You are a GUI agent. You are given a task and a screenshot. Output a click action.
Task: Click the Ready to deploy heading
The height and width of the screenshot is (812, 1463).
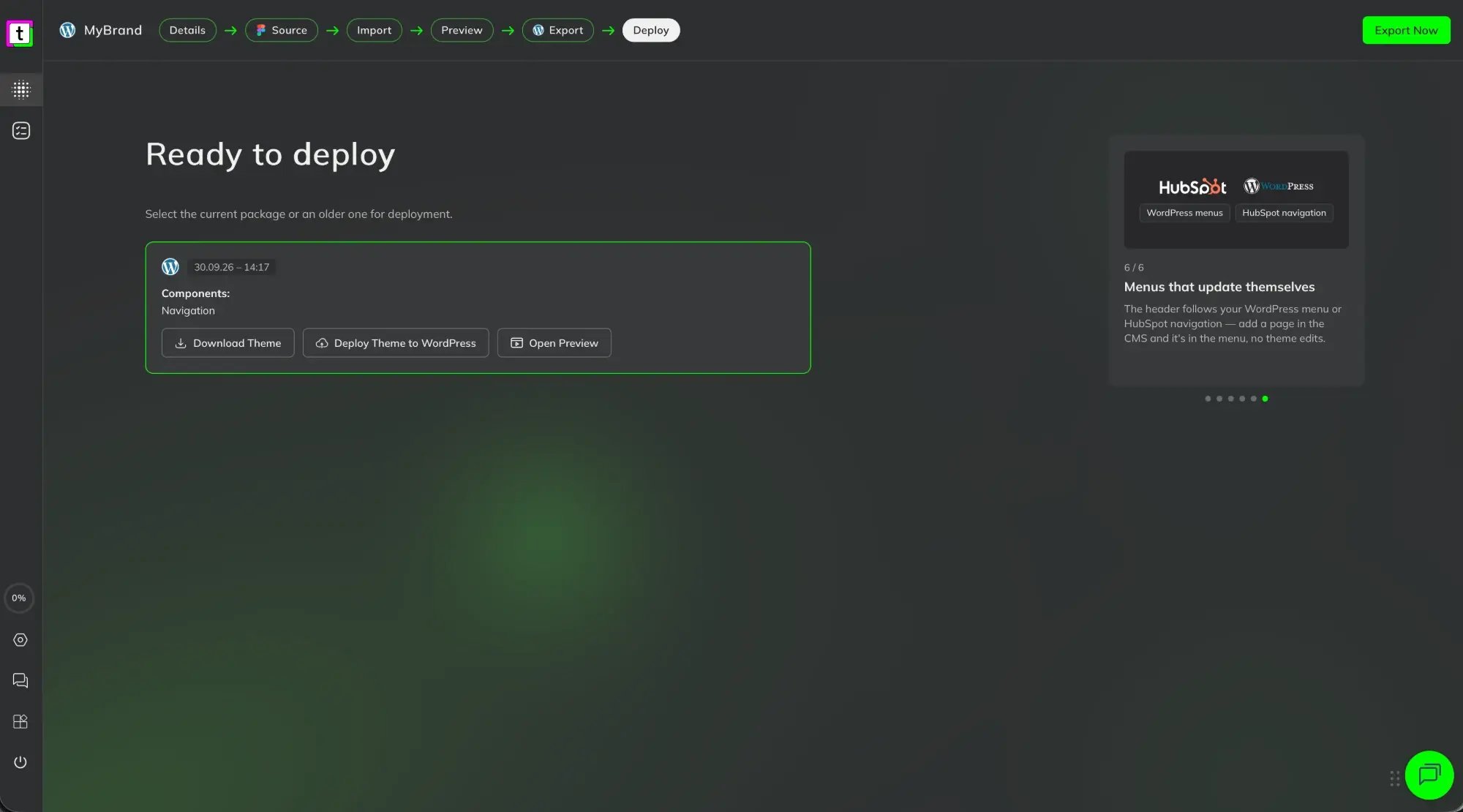pyautogui.click(x=271, y=154)
